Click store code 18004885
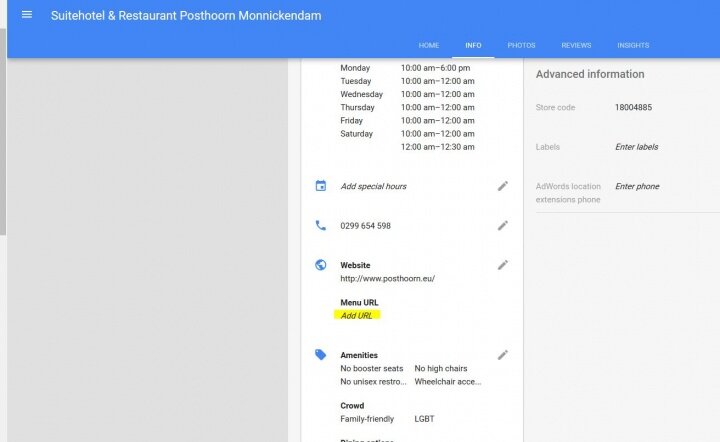The height and width of the screenshot is (442, 720). coord(633,107)
